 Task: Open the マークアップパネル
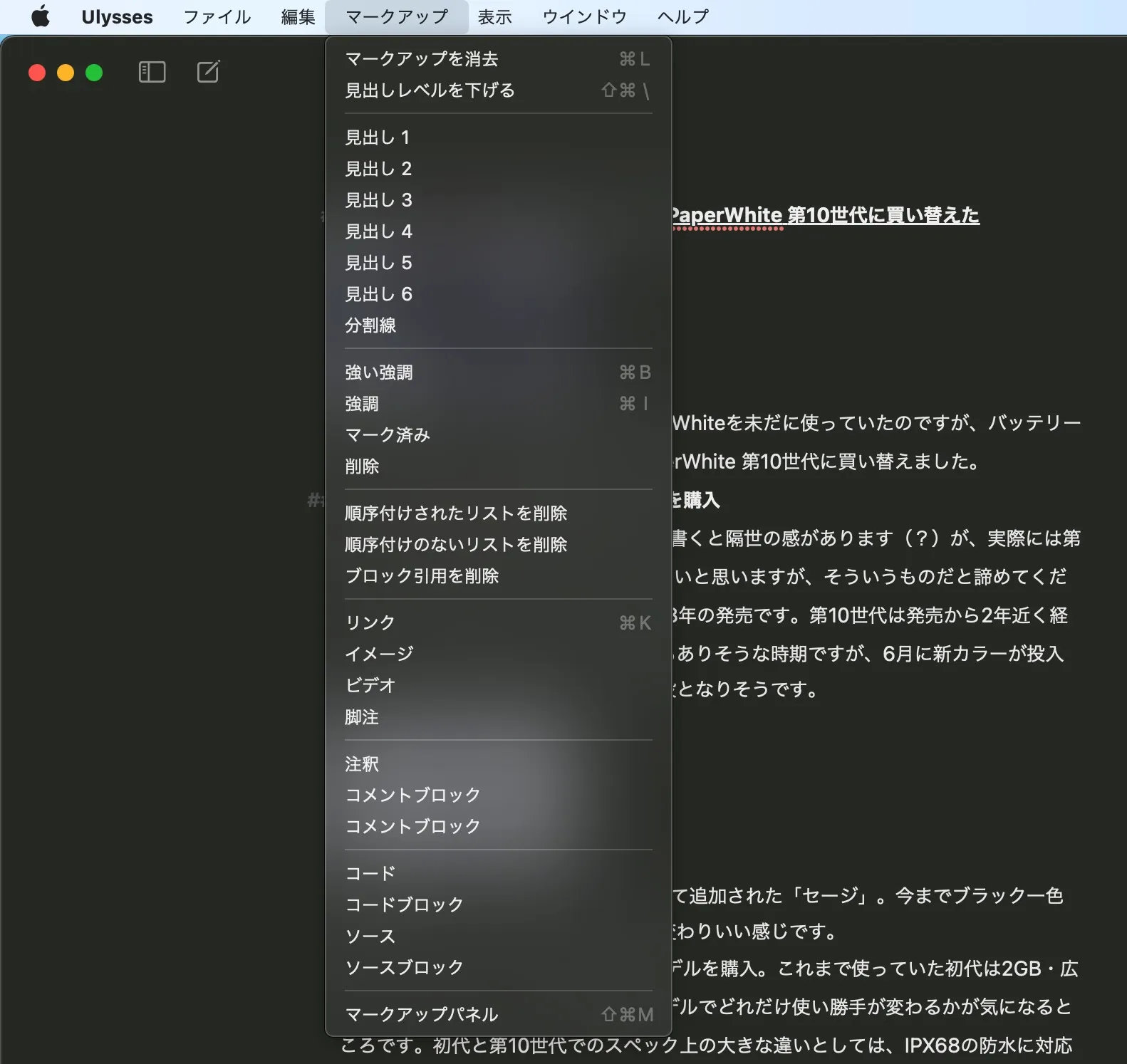498,1015
